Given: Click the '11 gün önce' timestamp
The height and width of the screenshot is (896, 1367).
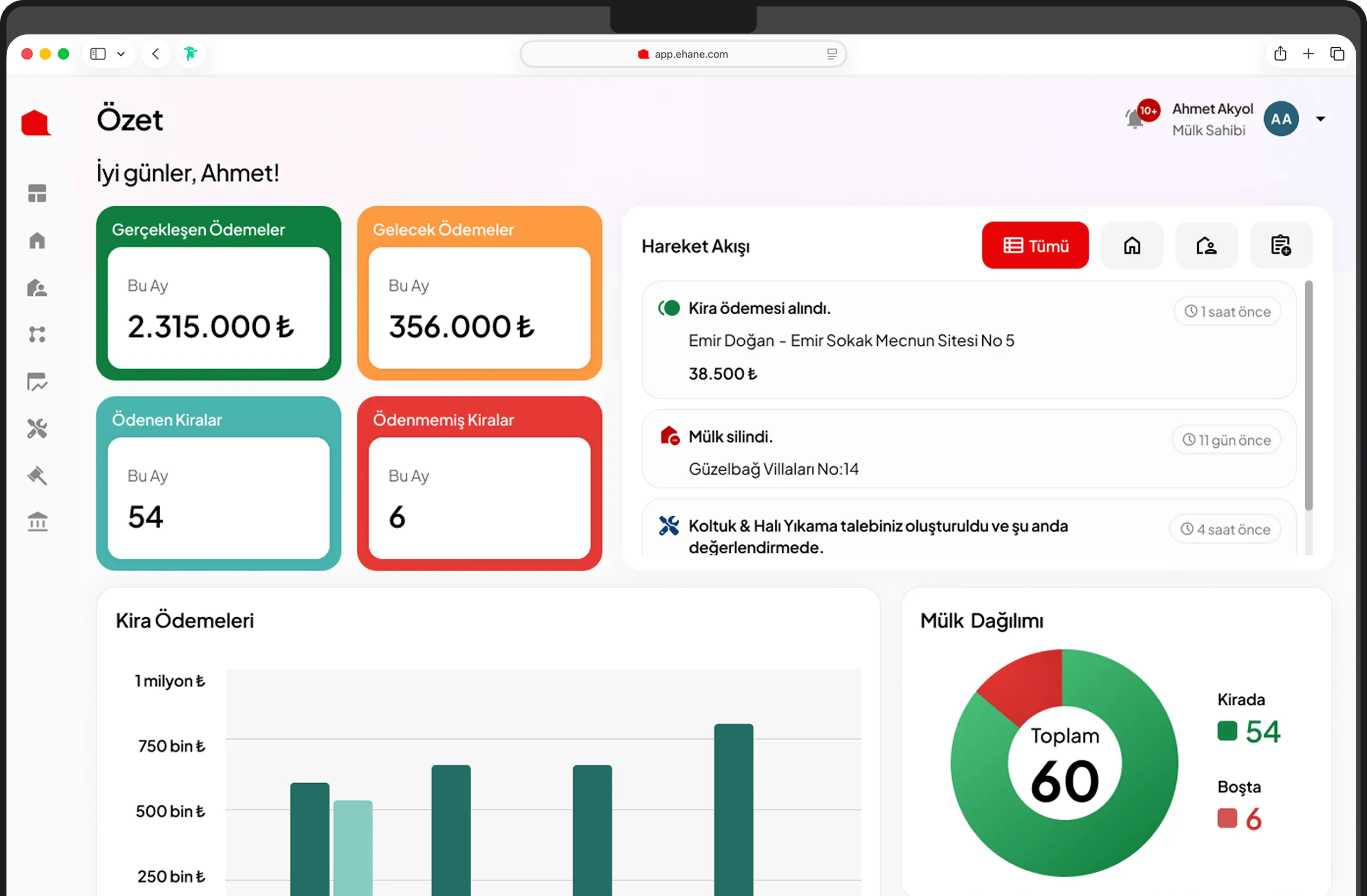Looking at the screenshot, I should click(1226, 440).
